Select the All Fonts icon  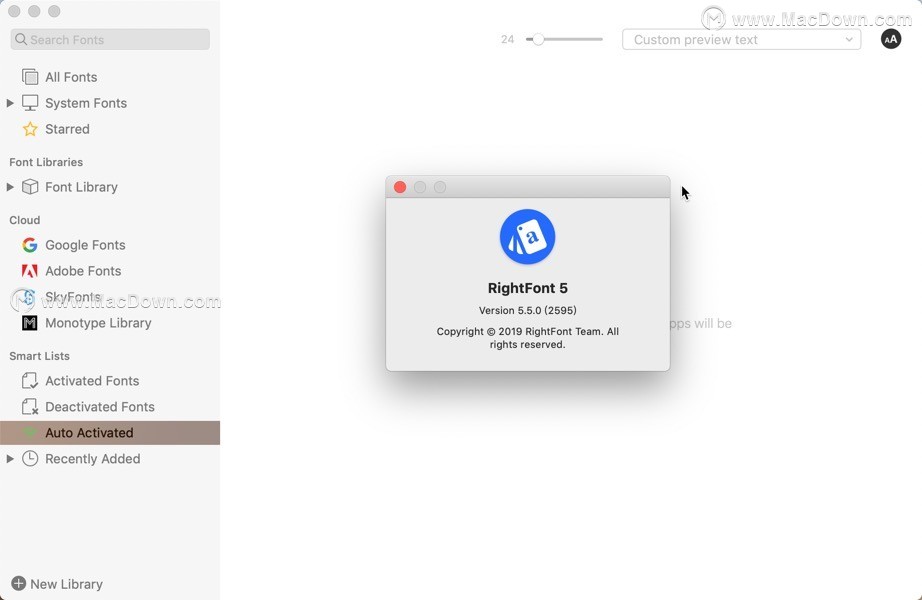point(30,77)
